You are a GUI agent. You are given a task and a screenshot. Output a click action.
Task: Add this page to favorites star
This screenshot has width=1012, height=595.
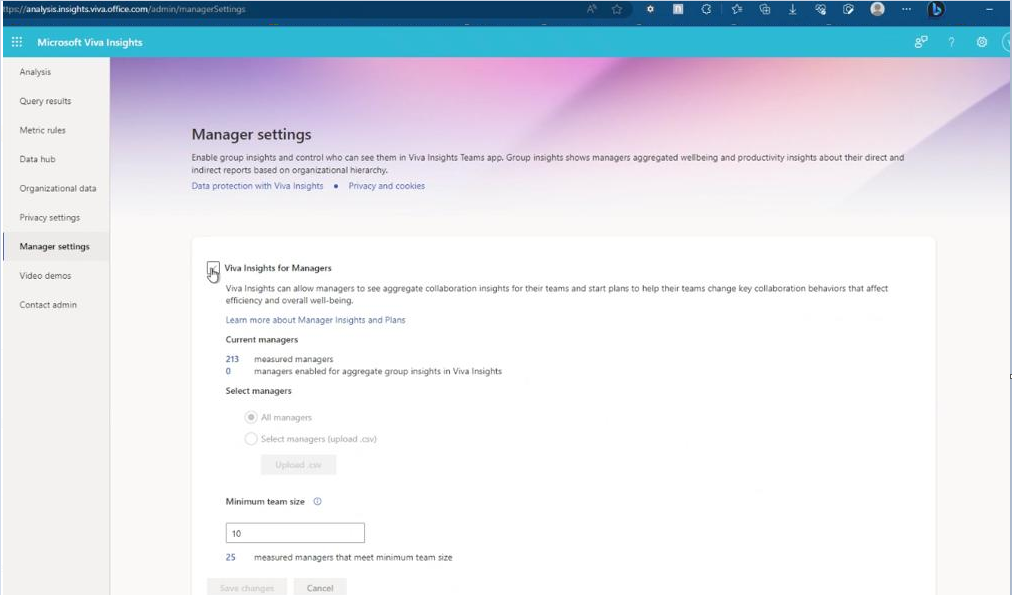[617, 9]
